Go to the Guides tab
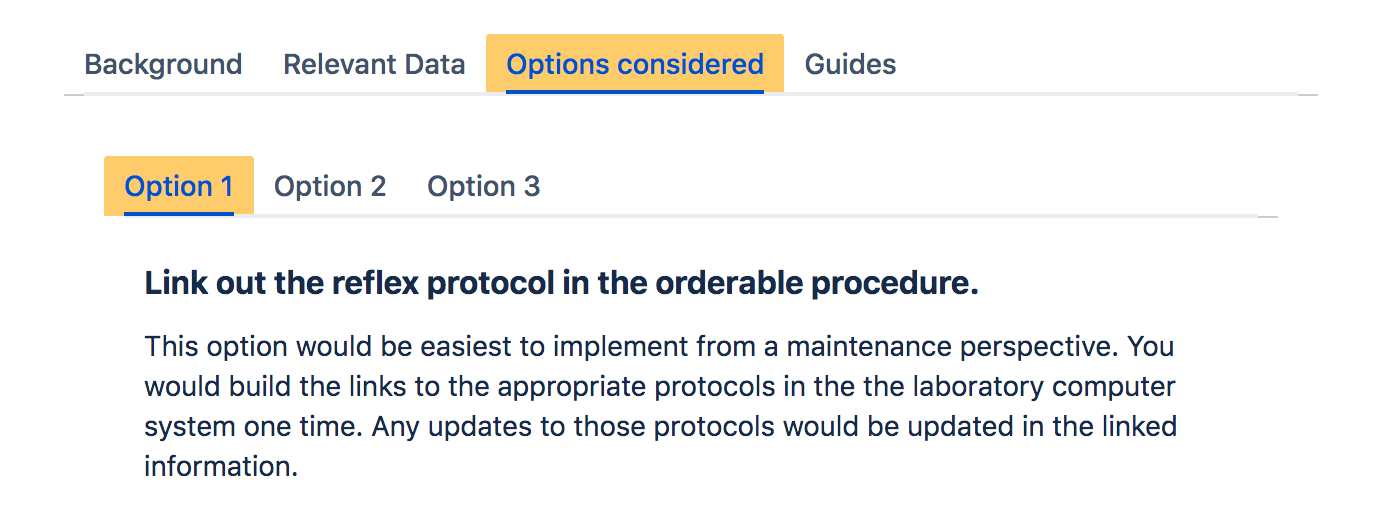This screenshot has width=1400, height=524. [850, 65]
